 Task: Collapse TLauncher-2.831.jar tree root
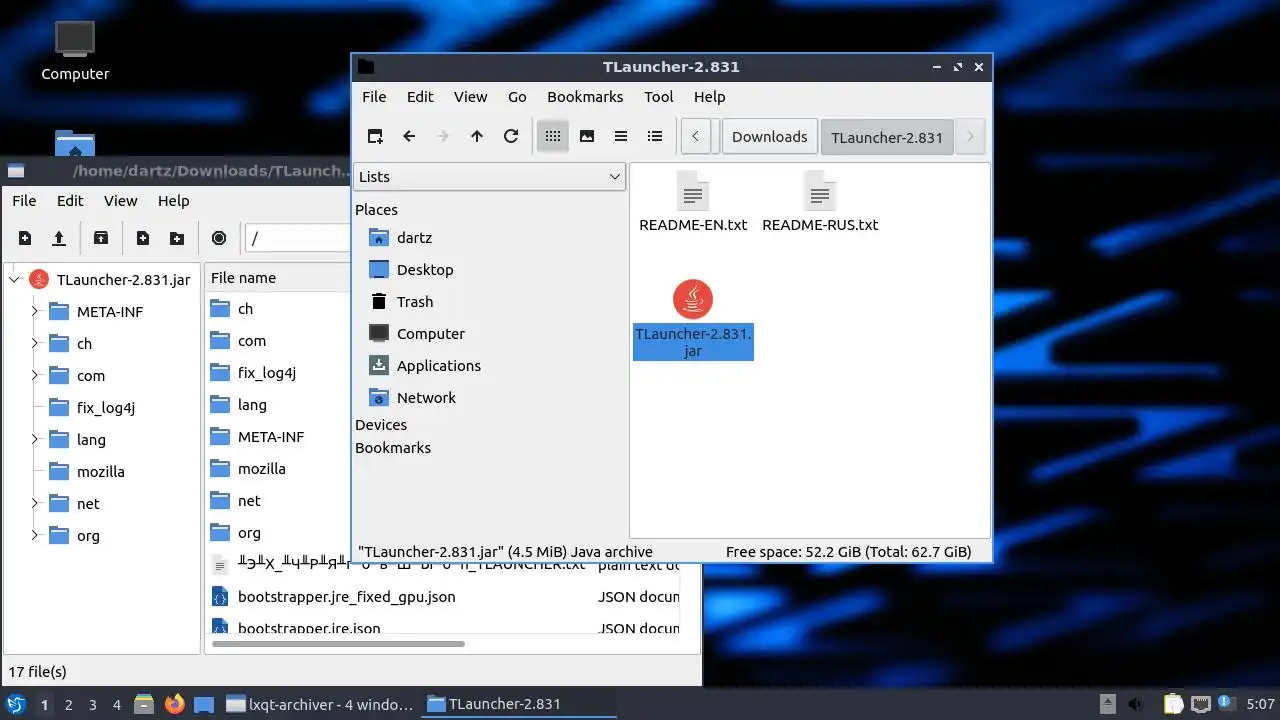(x=15, y=280)
